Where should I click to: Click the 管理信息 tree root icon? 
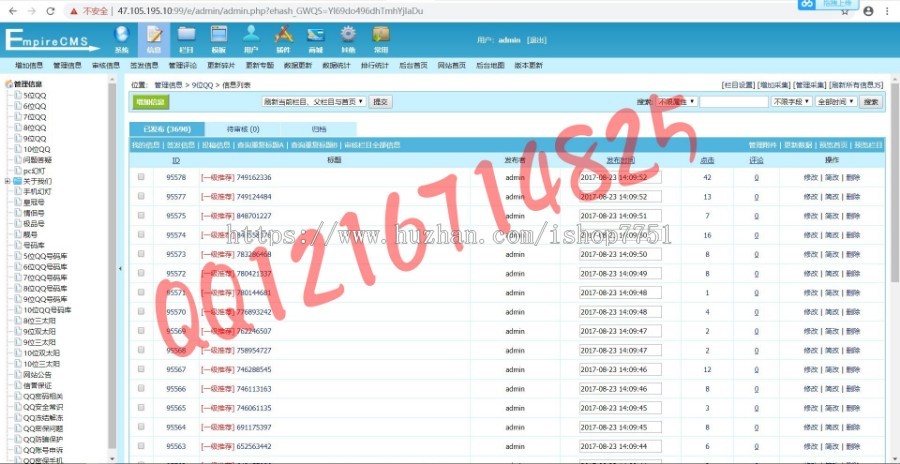tap(9, 84)
